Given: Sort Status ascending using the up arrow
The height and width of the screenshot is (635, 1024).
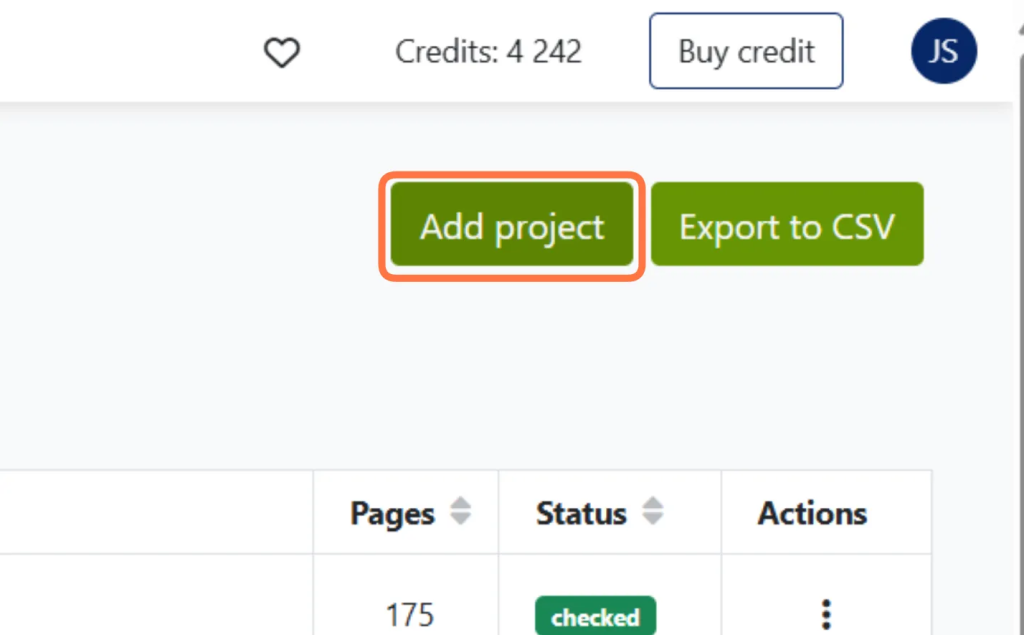Looking at the screenshot, I should click(652, 503).
